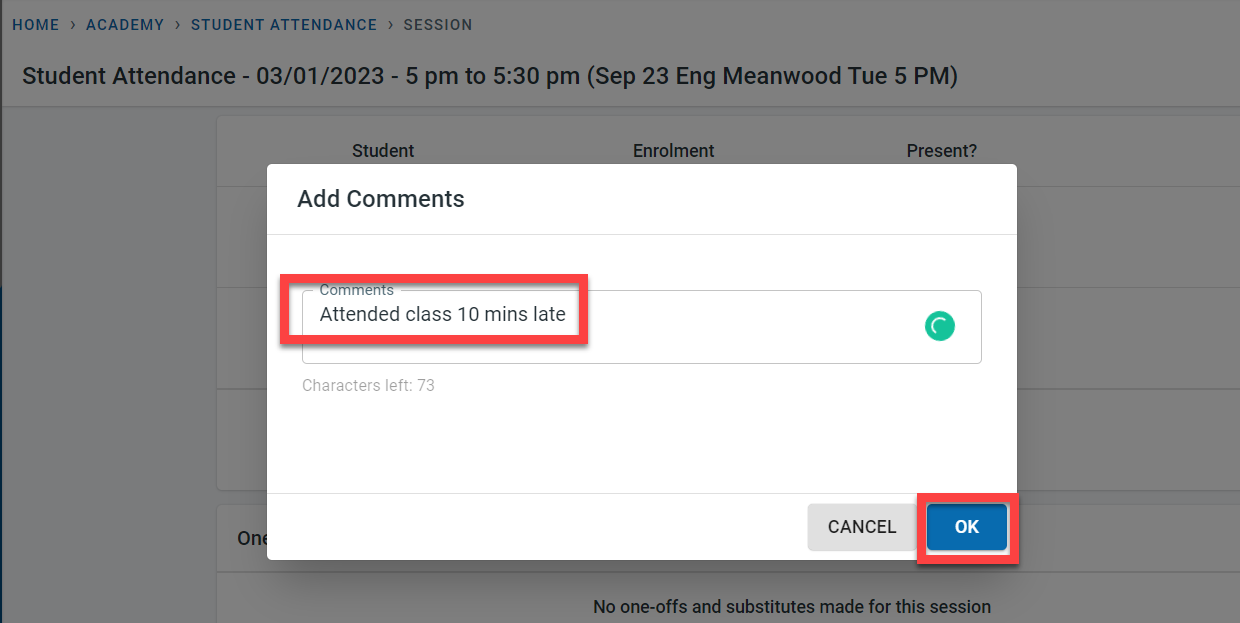Screen dimensions: 1240x623
Task: Click the chevron after ACADEMY breadcrumb
Action: (x=177, y=25)
